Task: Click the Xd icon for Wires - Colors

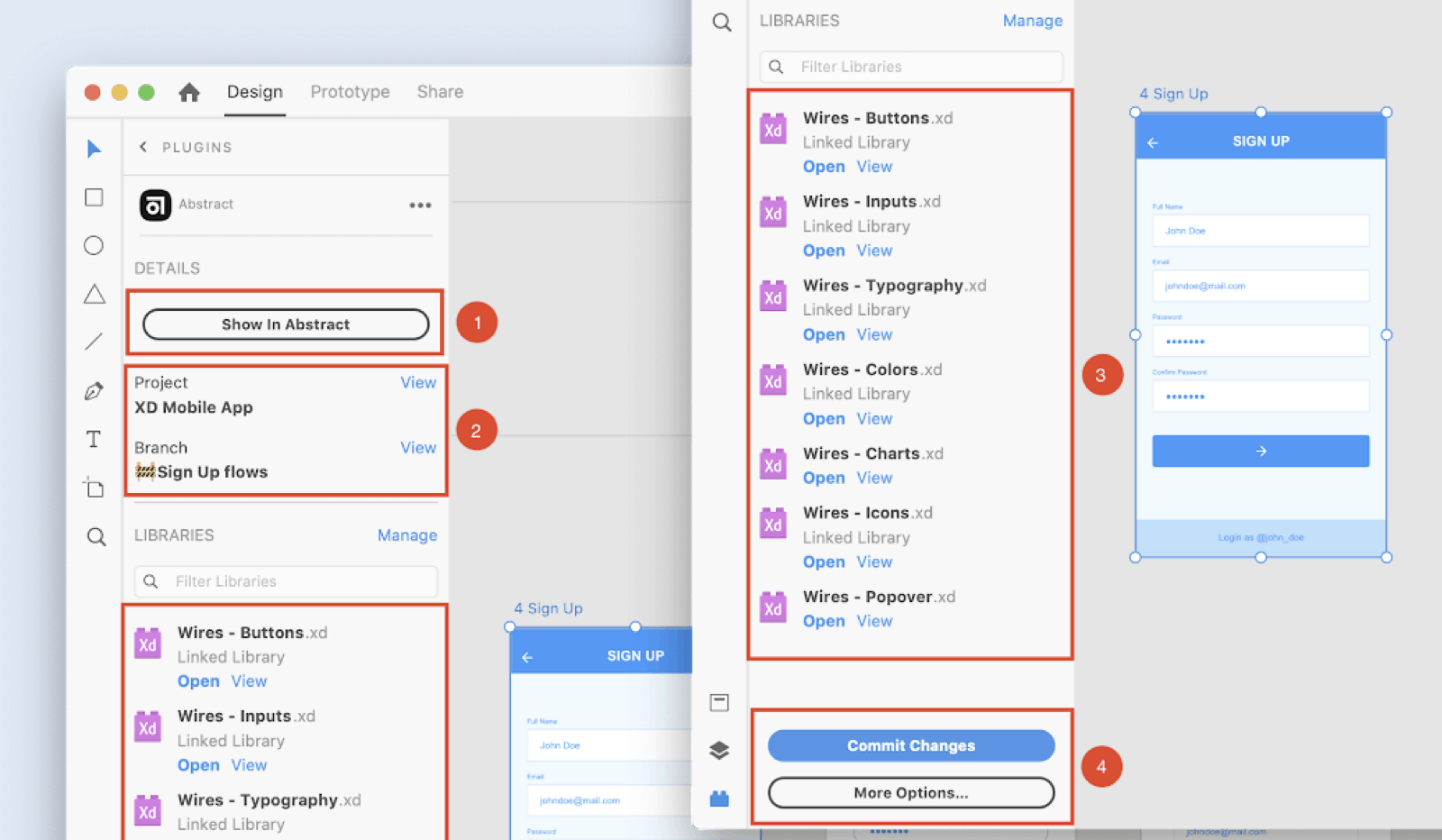Action: point(773,381)
